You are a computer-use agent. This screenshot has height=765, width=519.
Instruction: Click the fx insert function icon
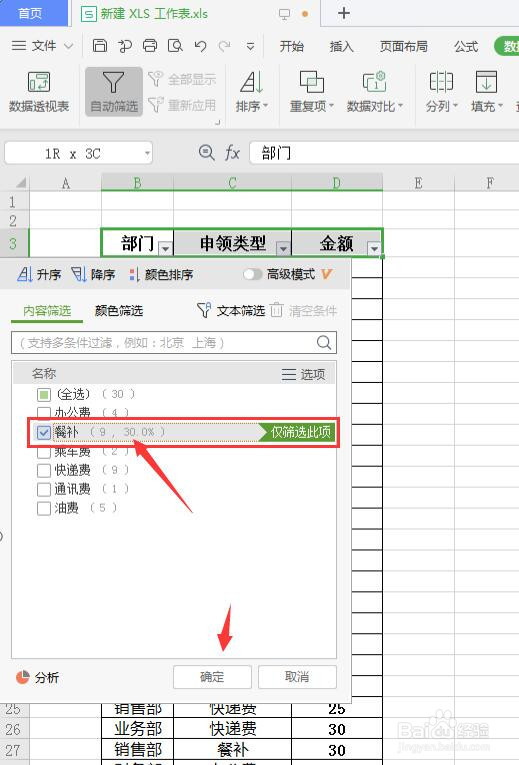point(232,153)
